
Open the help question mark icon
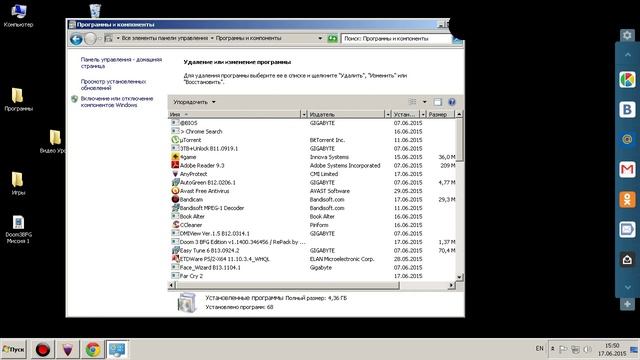452,102
